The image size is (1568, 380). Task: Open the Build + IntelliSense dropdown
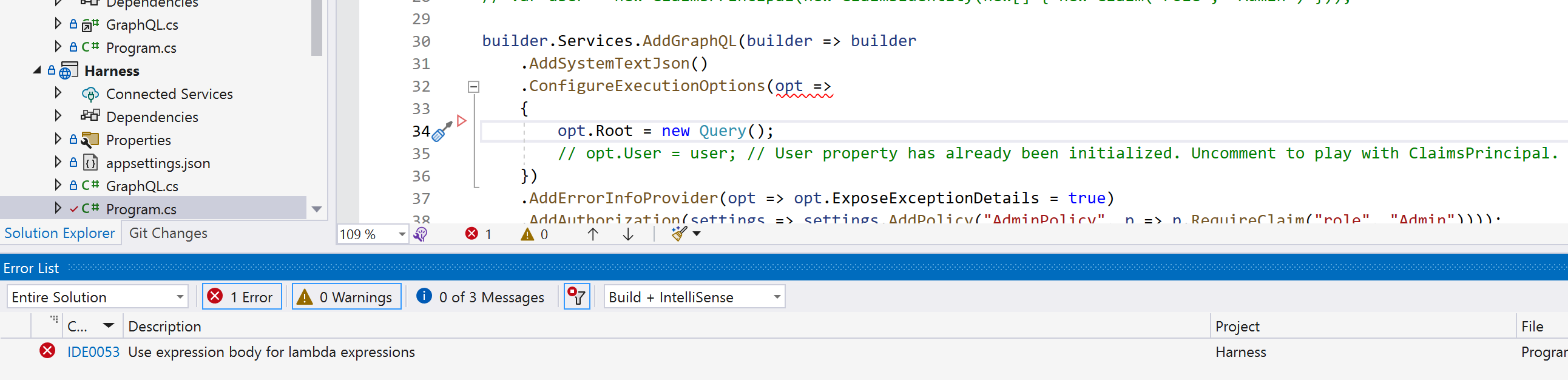click(694, 297)
